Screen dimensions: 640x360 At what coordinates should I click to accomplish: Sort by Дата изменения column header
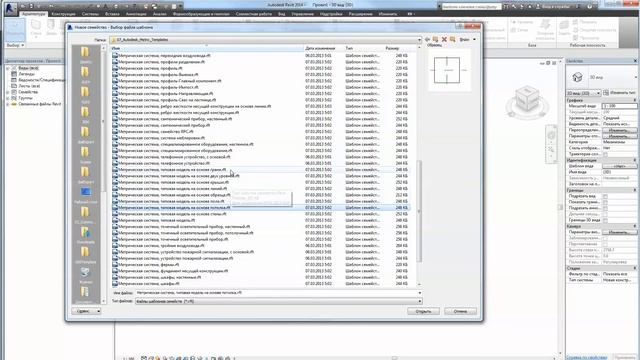[x=324, y=48]
